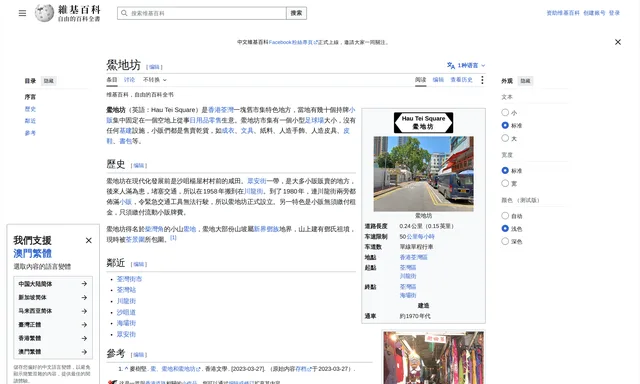Edit the 歷史 section
The image size is (640, 384).
(x=139, y=166)
